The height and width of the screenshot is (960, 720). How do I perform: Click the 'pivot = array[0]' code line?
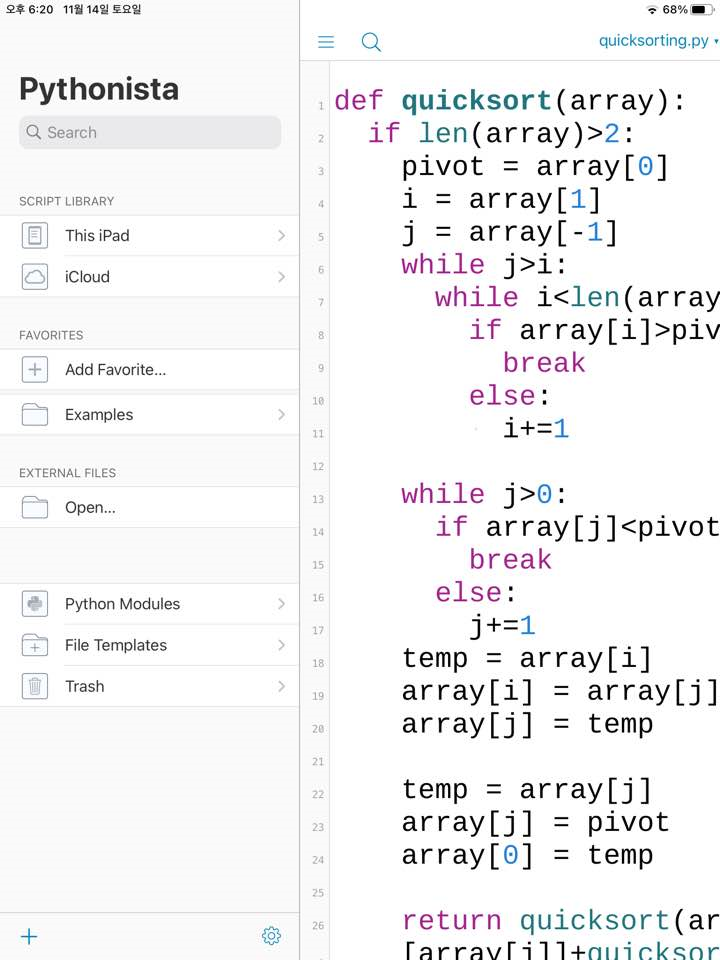(534, 167)
